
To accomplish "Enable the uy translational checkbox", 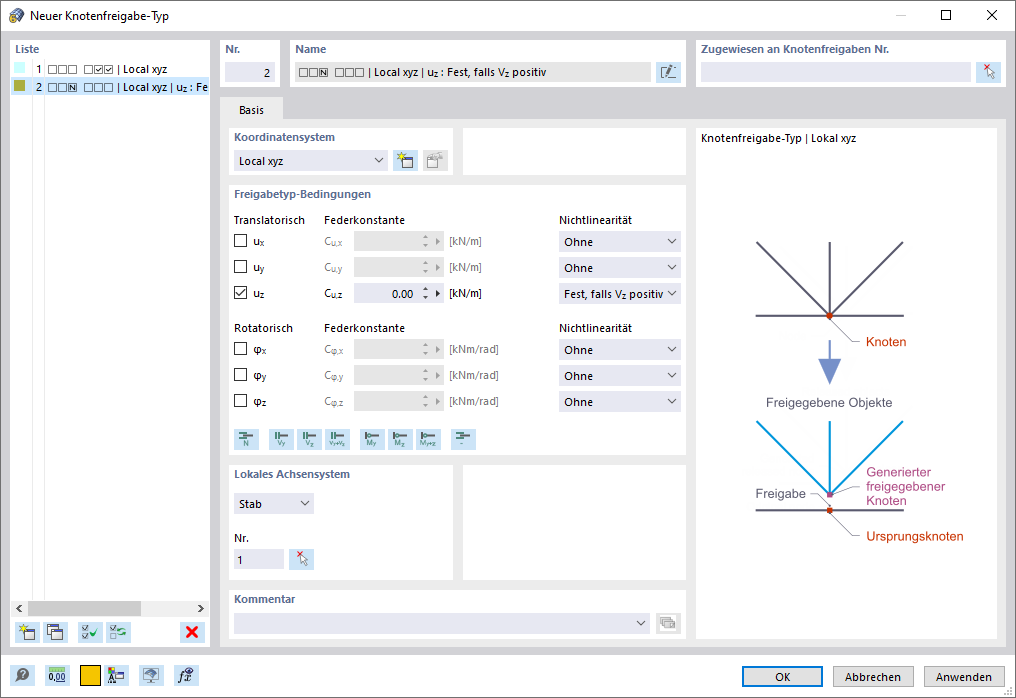I will tap(240, 267).
